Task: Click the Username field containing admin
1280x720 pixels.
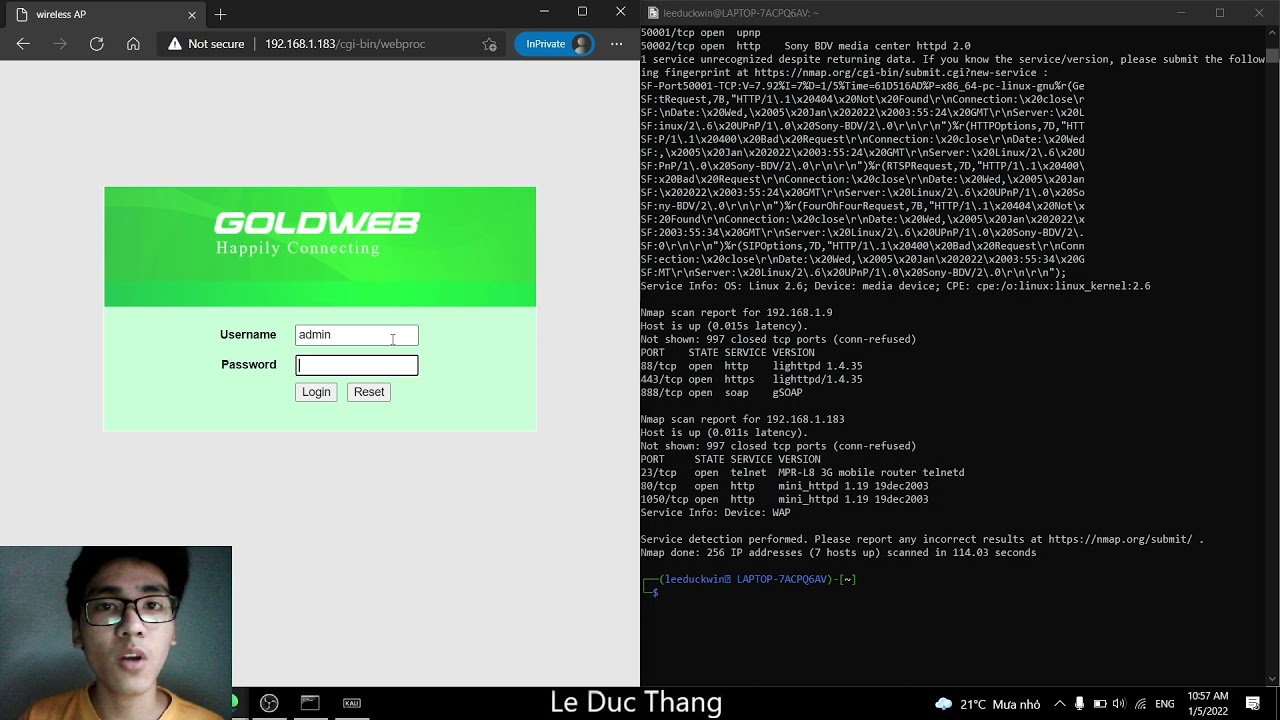Action: [356, 335]
